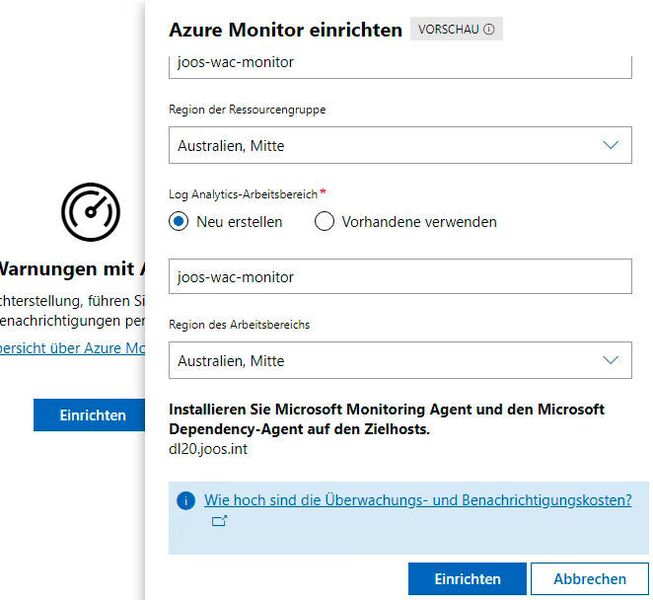This screenshot has height=600, width=653.
Task: Open the 'Region der Ressourcengruppe' dropdown
Action: tap(400, 145)
